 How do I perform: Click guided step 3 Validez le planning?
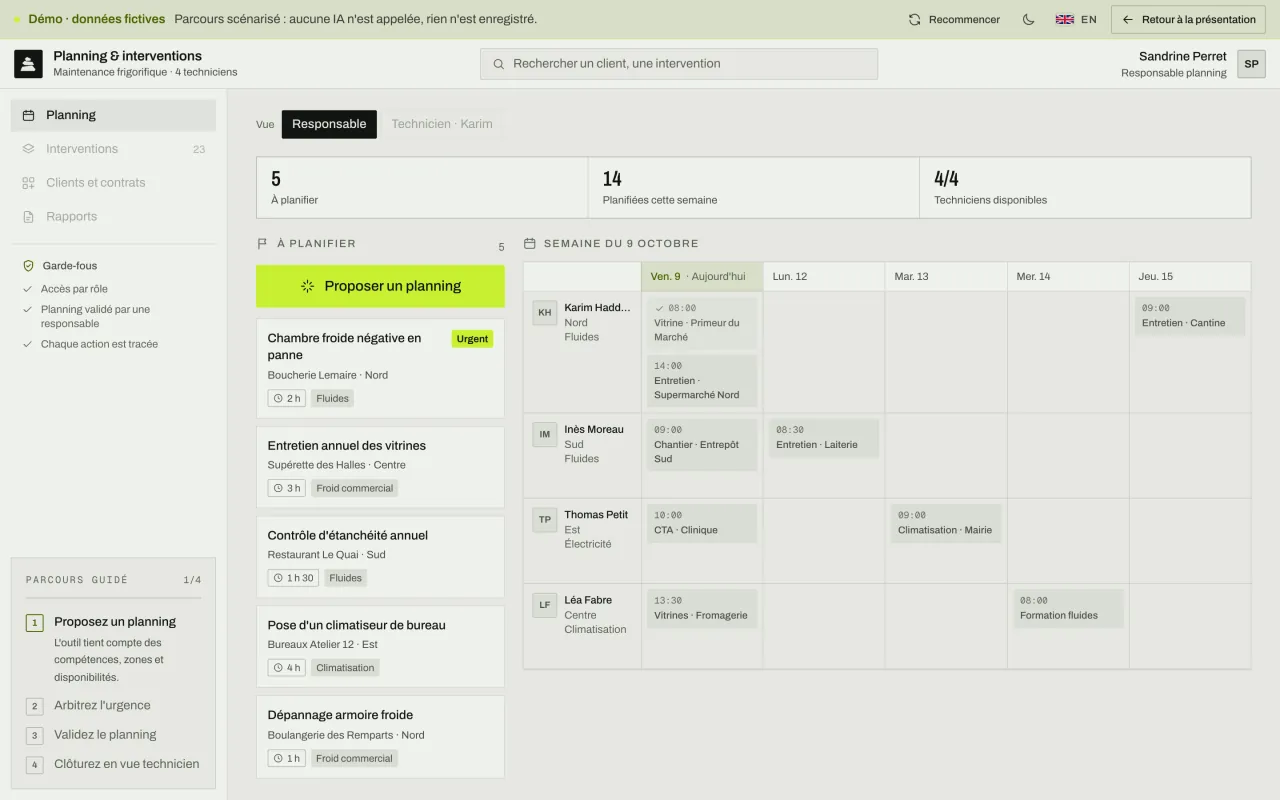coord(113,735)
